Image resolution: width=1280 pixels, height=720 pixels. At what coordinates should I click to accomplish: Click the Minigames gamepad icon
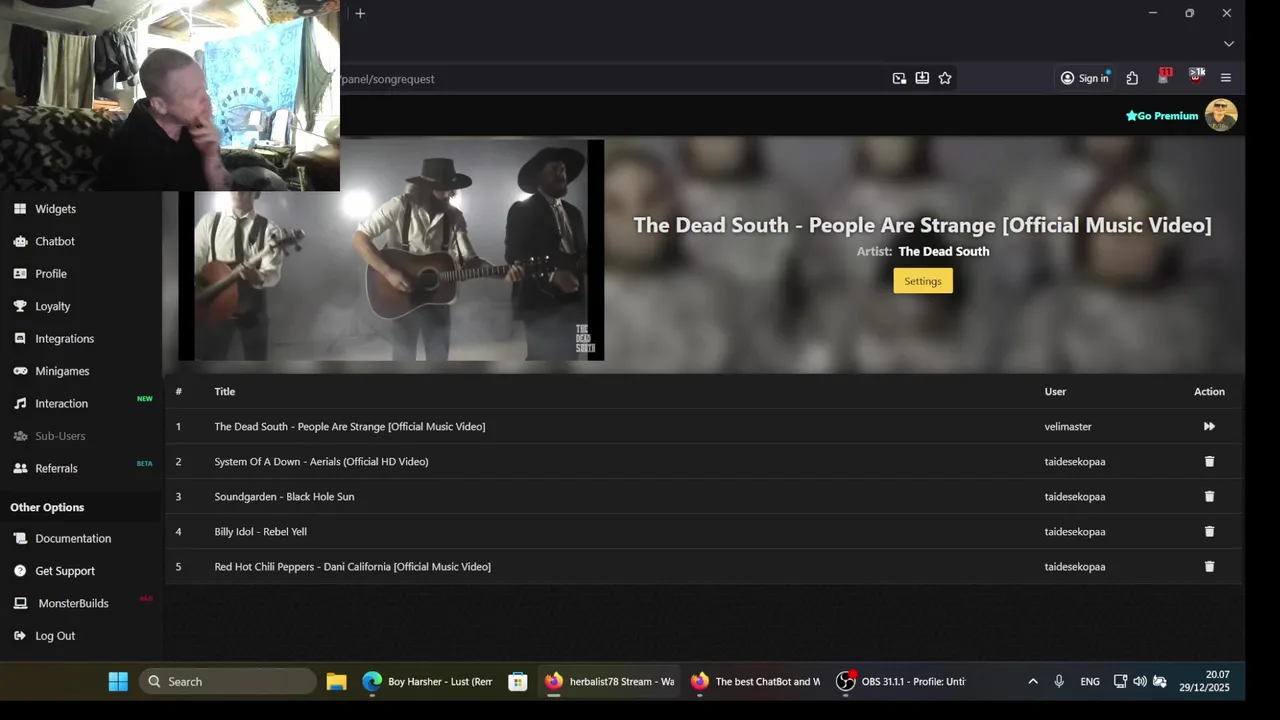20,371
